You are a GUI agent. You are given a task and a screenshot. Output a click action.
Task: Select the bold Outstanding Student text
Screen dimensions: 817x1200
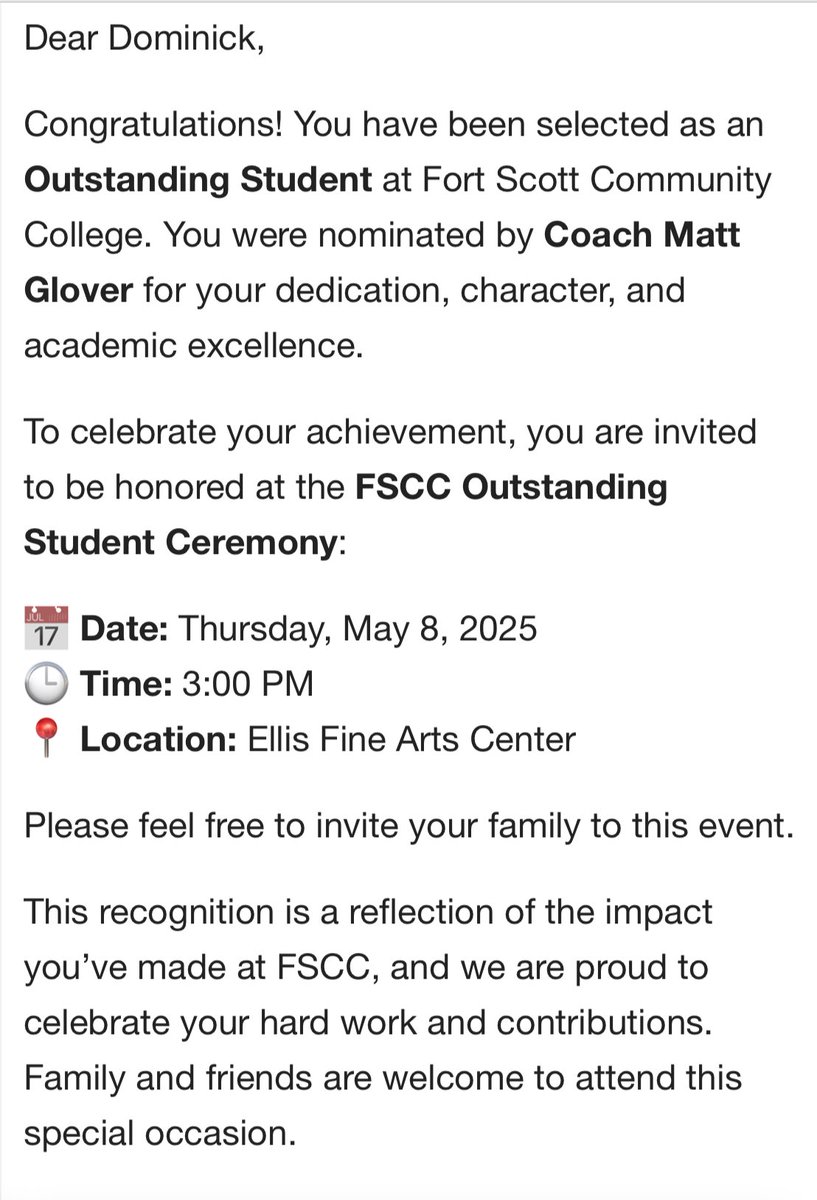coord(197,181)
